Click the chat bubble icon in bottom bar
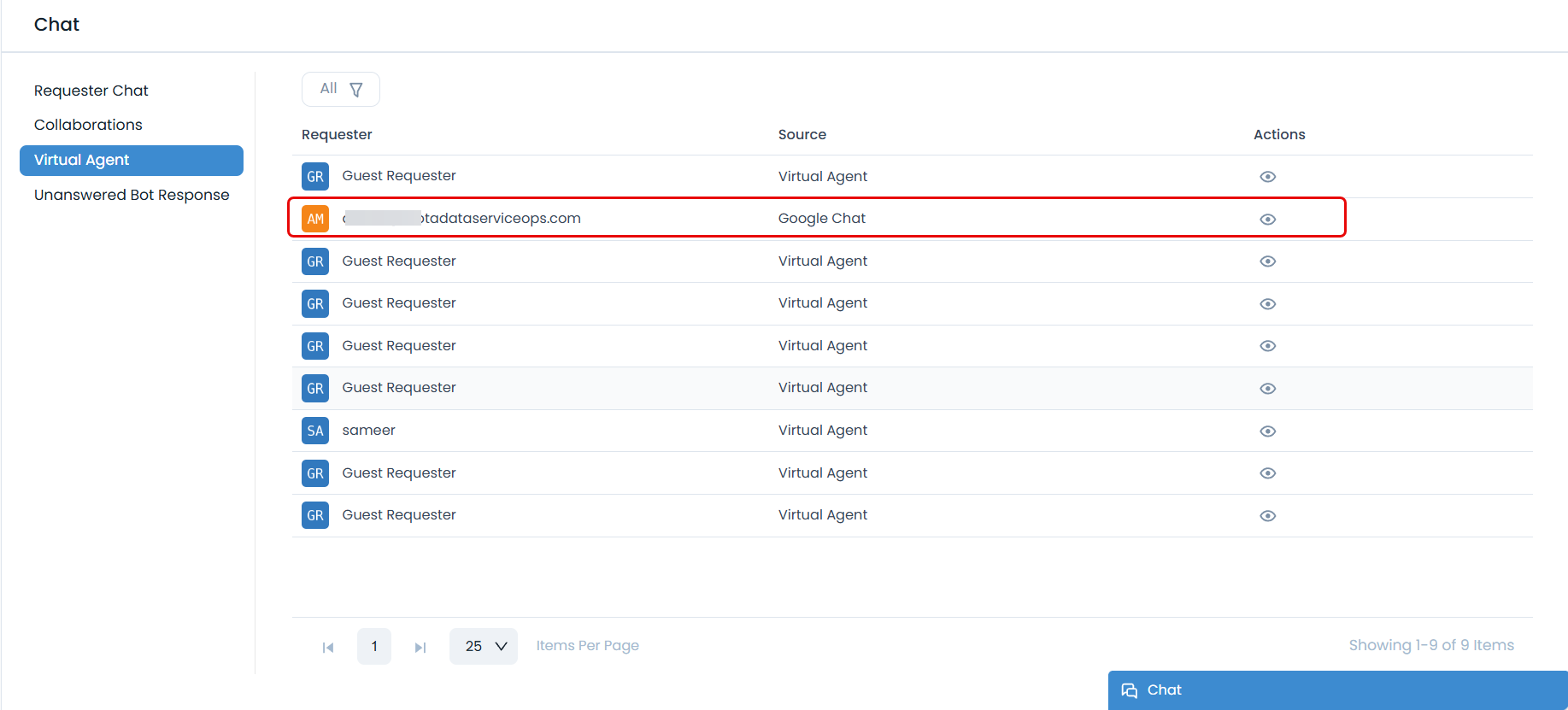 [1129, 690]
